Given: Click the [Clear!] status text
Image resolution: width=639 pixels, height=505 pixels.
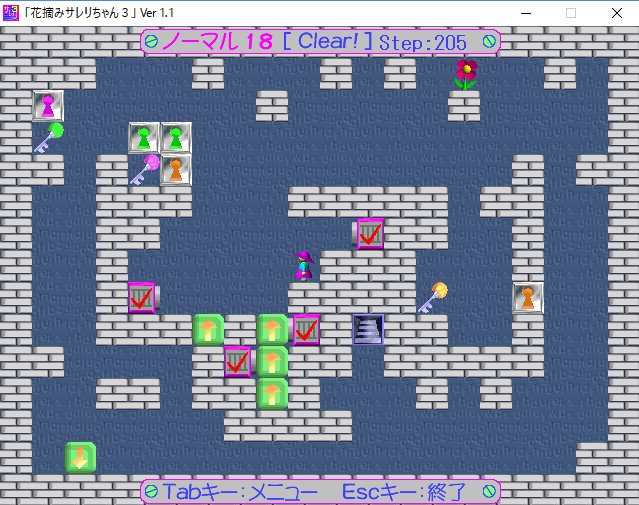Looking at the screenshot, I should point(328,42).
